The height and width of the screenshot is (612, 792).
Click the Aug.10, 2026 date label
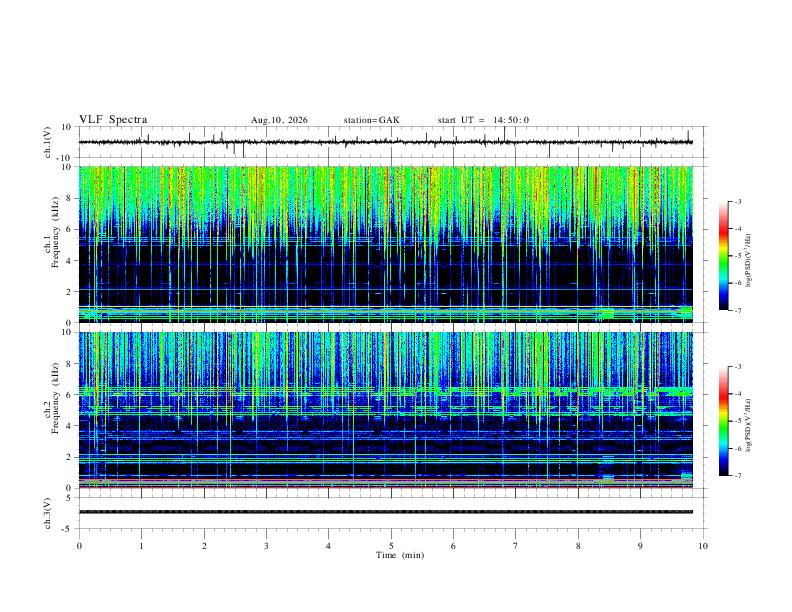click(x=279, y=120)
